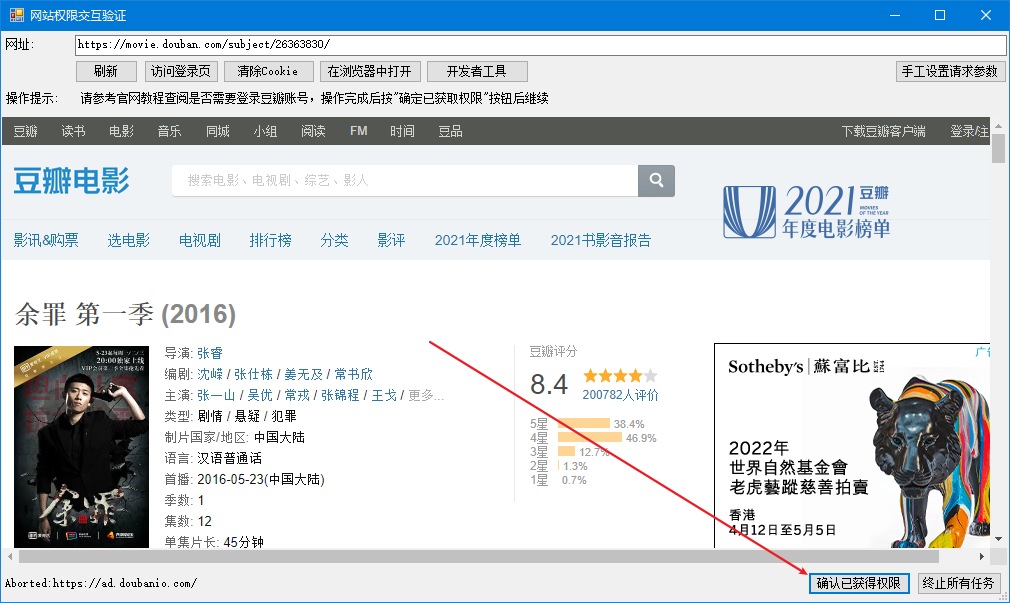Image resolution: width=1010 pixels, height=603 pixels.
Task: Open 小组 in top nav bar
Action: coord(265,131)
